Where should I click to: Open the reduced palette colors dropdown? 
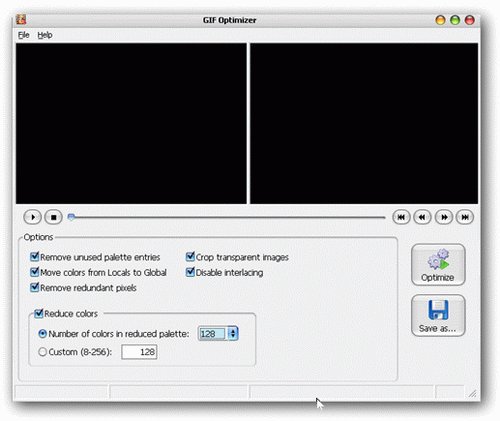(233, 334)
